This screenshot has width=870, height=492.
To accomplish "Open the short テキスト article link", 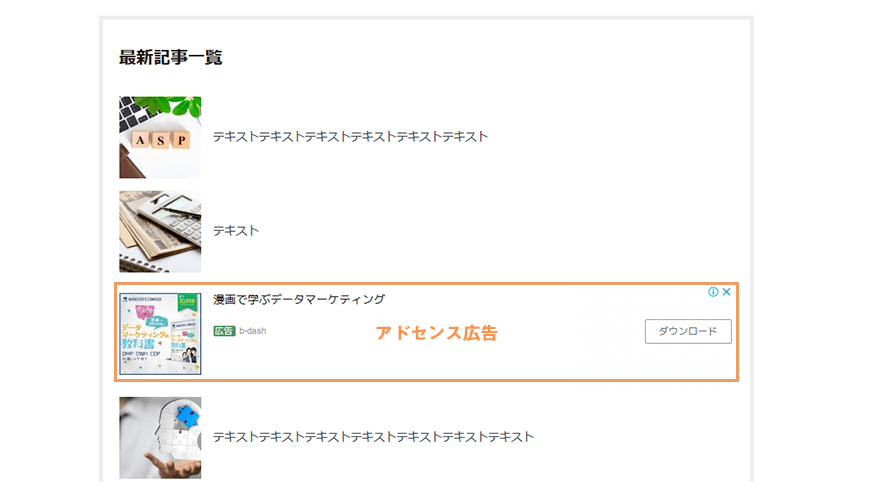I will click(x=236, y=230).
